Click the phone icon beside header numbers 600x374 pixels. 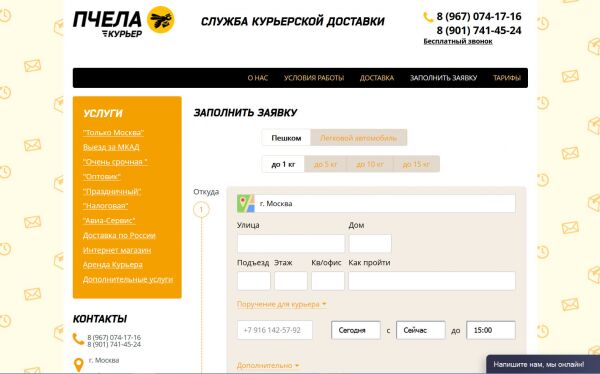pos(428,17)
